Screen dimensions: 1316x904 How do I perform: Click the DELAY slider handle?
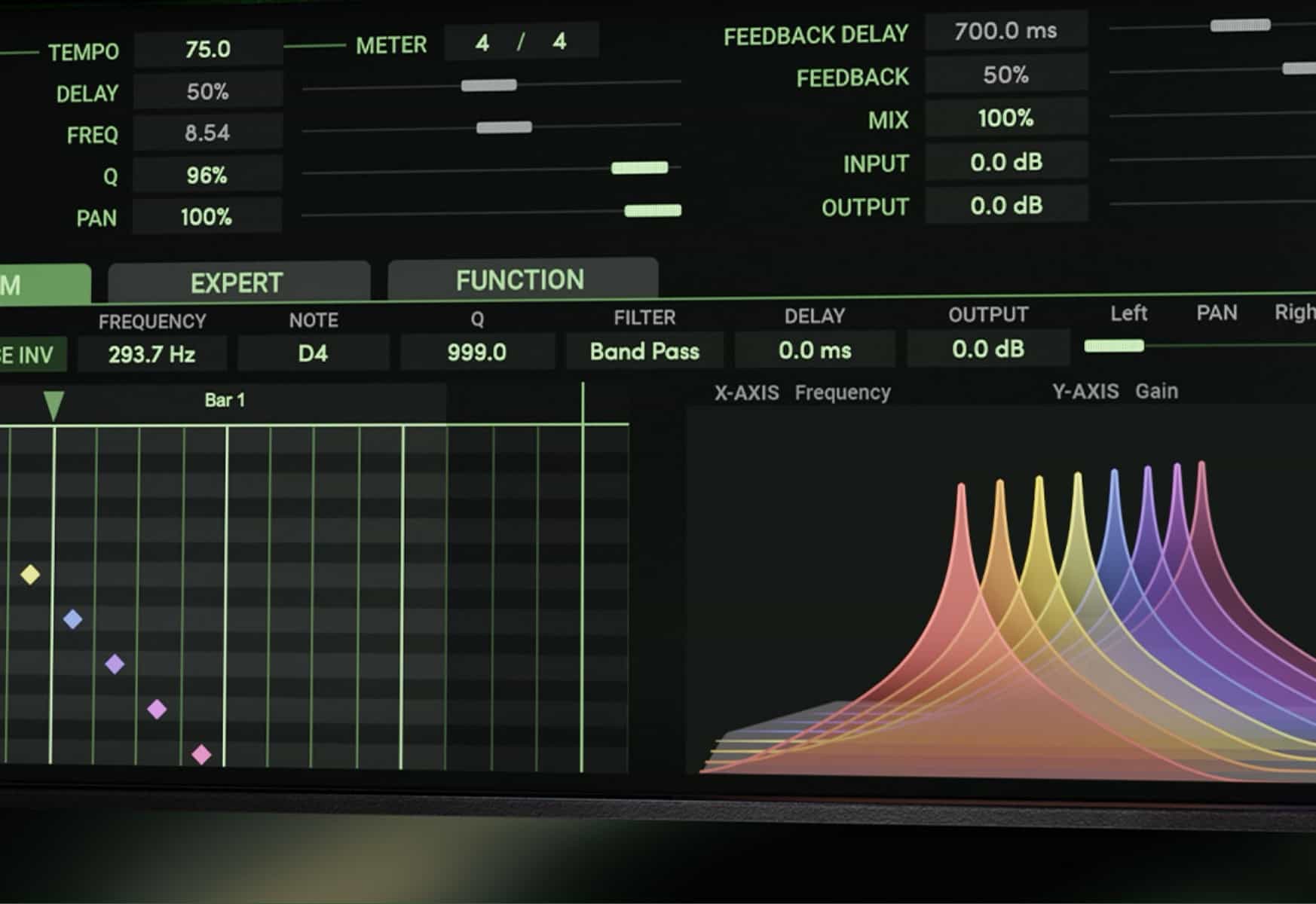[488, 85]
